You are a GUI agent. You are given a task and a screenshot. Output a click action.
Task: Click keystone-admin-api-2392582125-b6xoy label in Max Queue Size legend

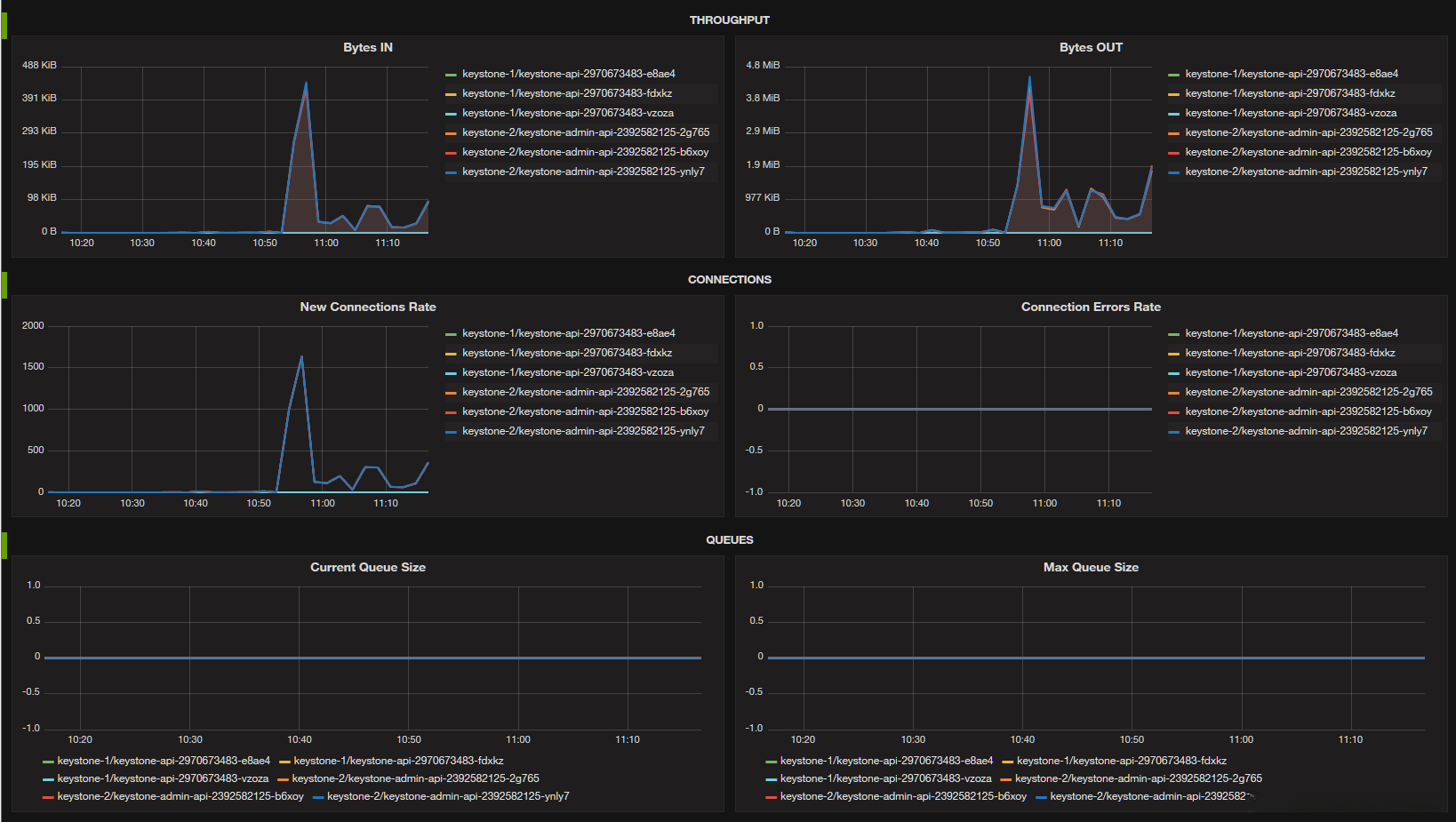[x=903, y=796]
